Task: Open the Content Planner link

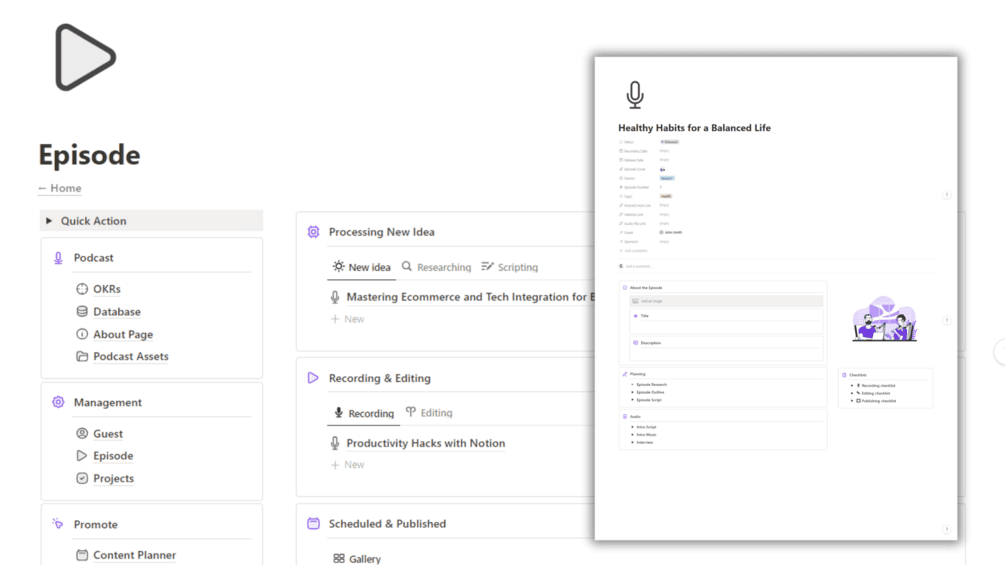Action: [135, 555]
